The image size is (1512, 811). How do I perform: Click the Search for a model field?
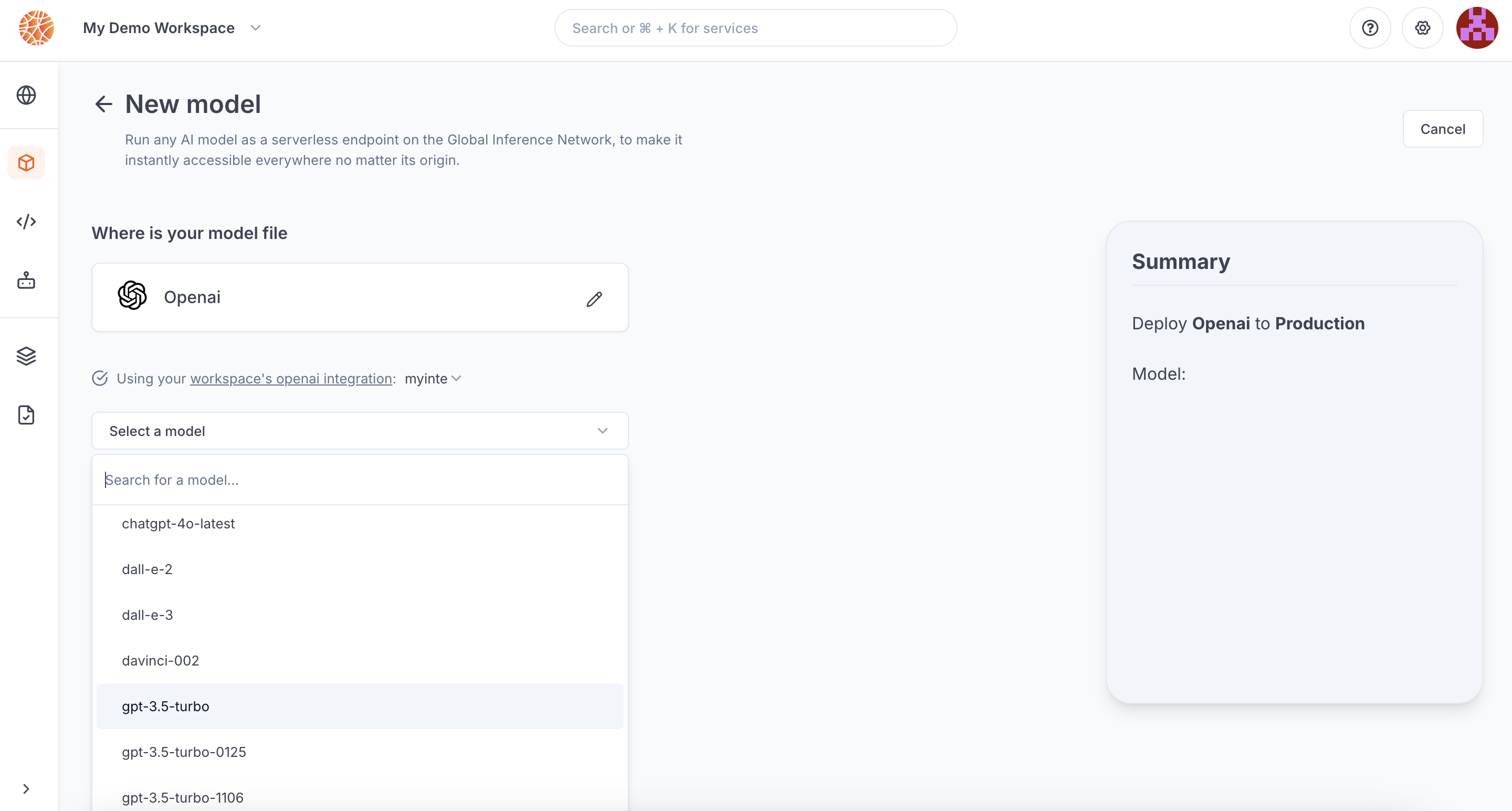(x=359, y=480)
